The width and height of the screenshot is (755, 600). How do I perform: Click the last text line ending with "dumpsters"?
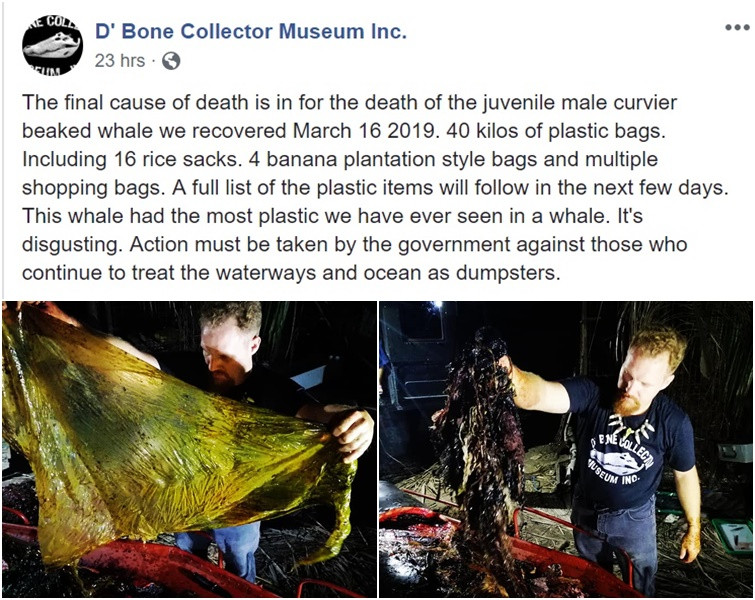click(x=291, y=273)
